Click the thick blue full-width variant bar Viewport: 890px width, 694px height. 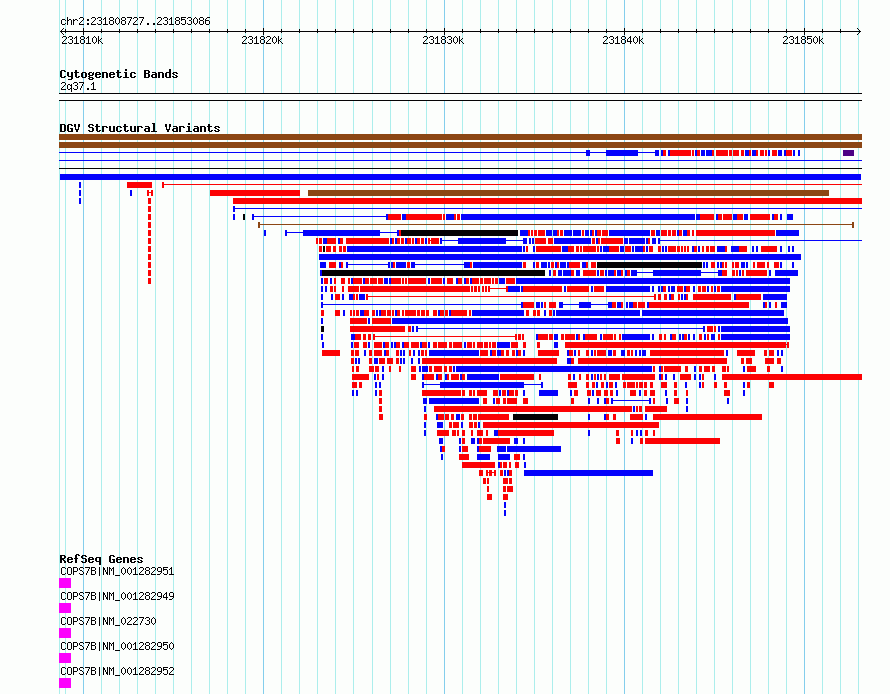tap(460, 177)
